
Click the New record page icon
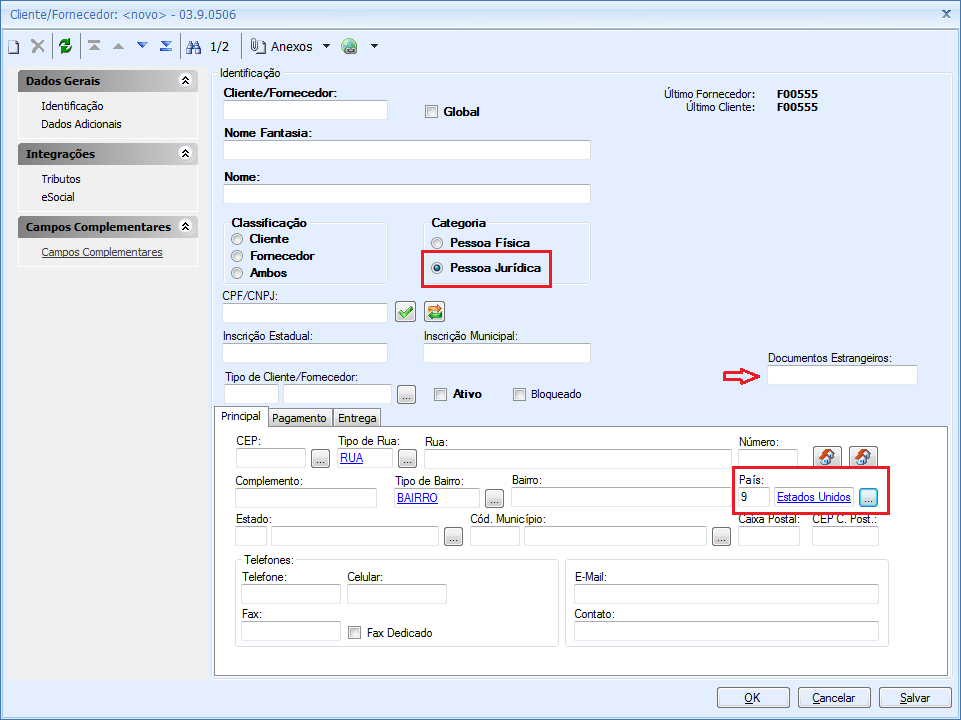click(13, 47)
